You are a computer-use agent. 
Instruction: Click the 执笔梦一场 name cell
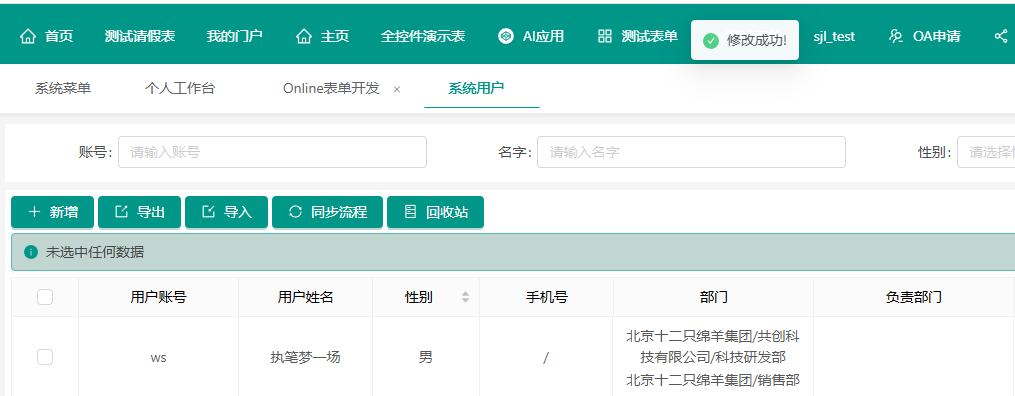click(306, 357)
